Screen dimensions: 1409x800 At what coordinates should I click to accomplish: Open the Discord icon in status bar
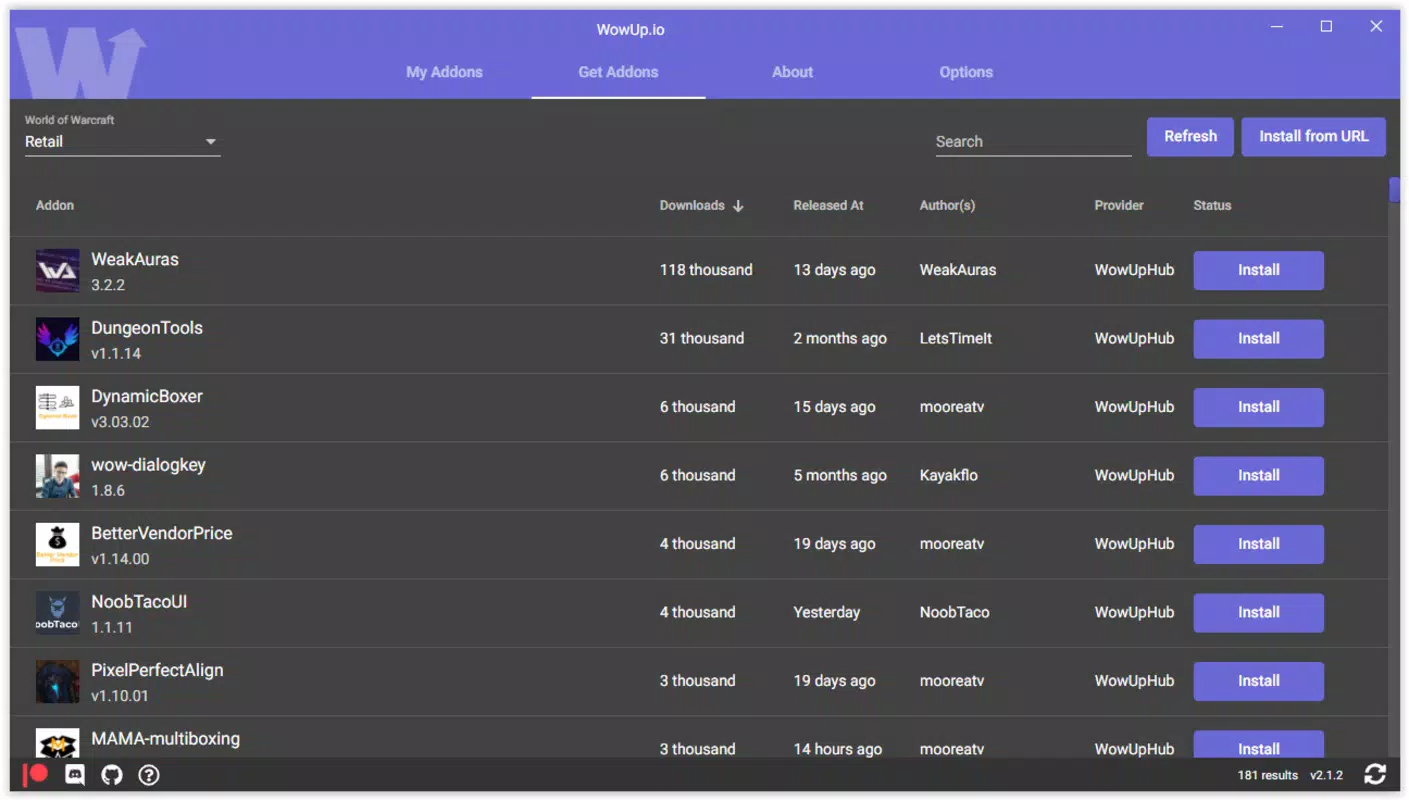75,775
